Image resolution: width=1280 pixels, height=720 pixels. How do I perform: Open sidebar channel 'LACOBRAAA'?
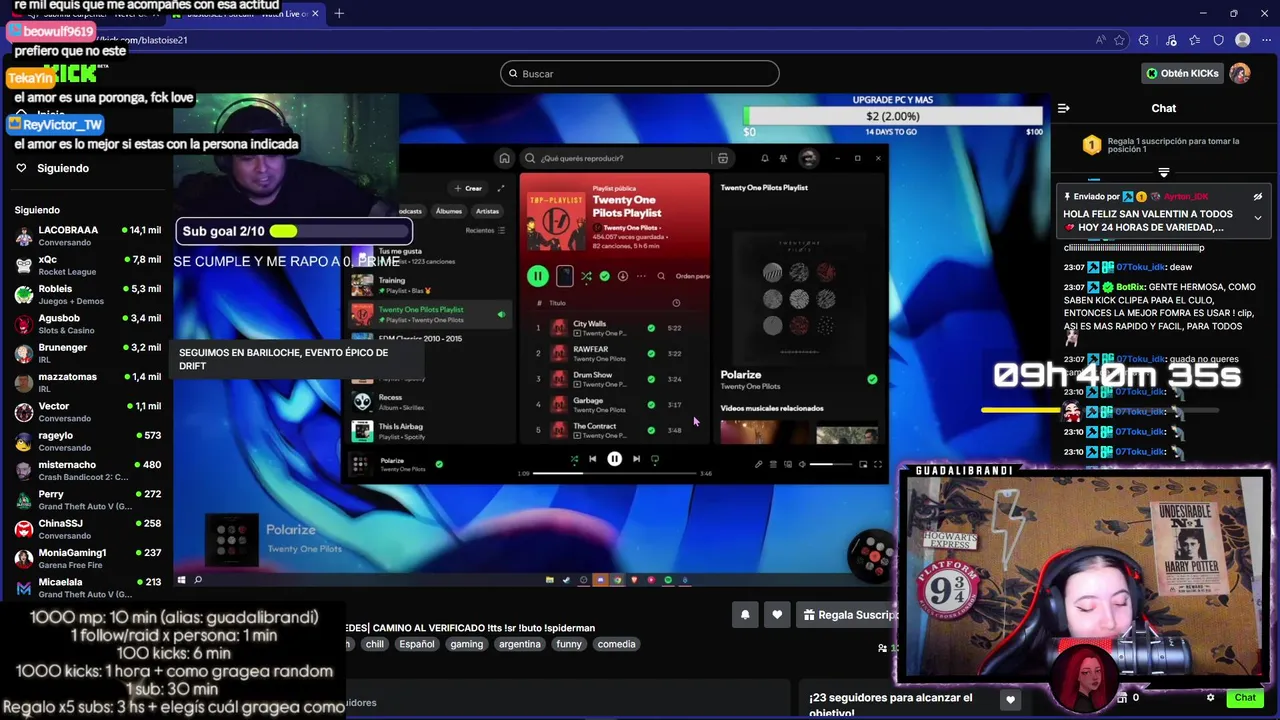point(88,236)
